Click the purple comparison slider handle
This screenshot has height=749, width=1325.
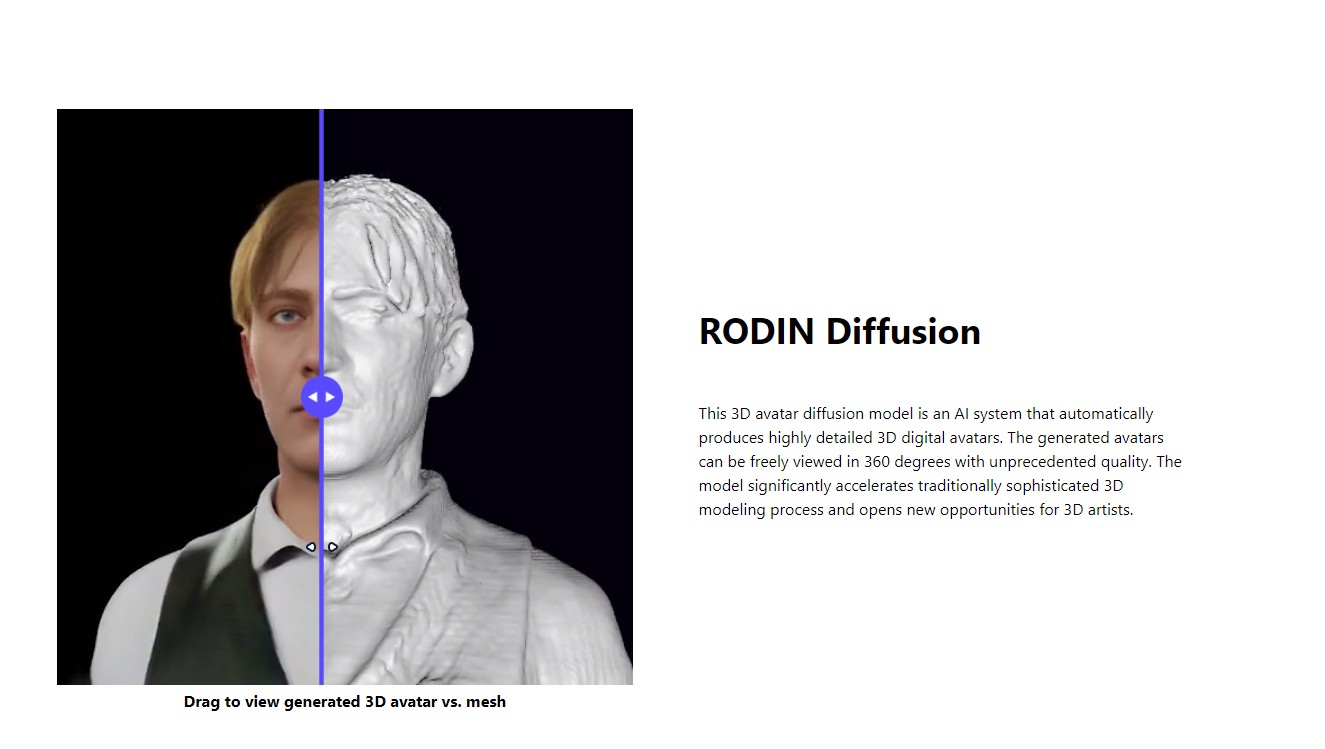pyautogui.click(x=322, y=397)
